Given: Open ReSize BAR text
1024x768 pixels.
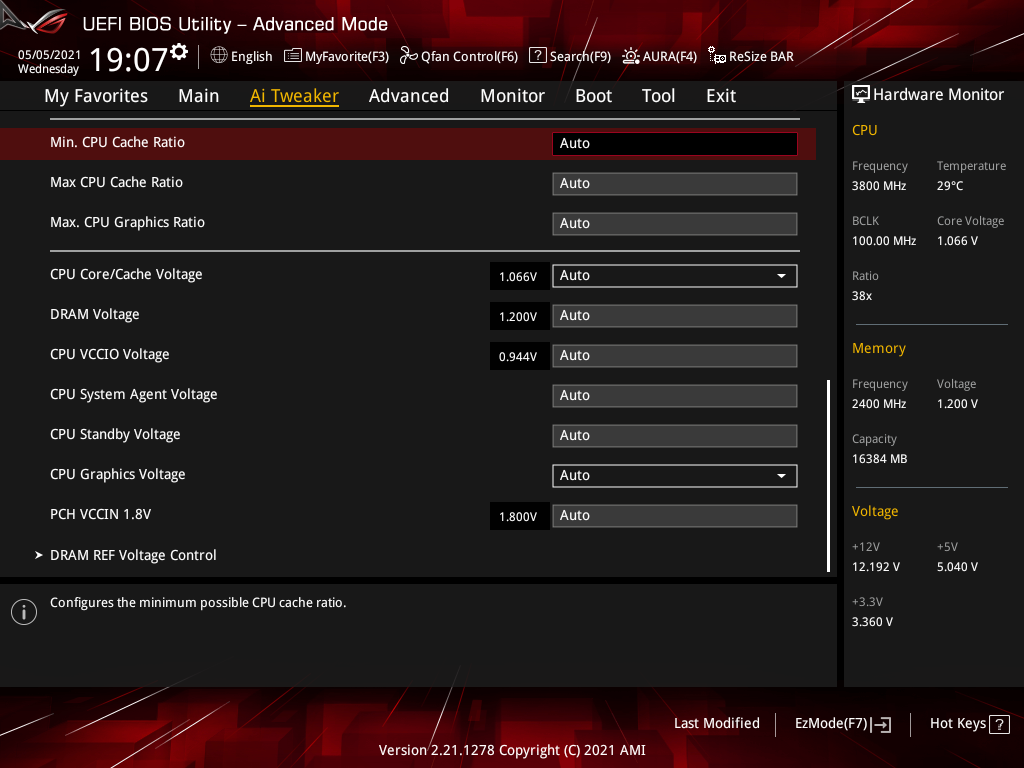Looking at the screenshot, I should (x=761, y=56).
